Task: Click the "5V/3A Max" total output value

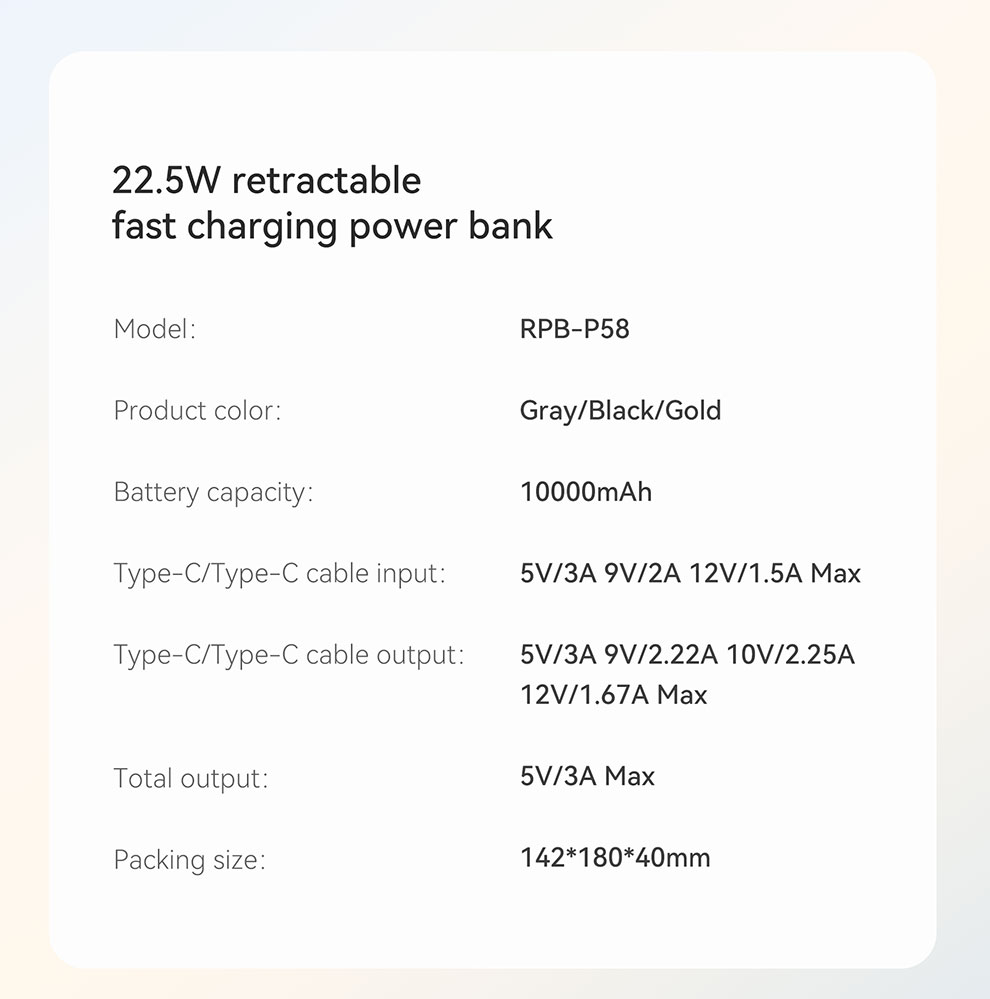Action: pyautogui.click(x=587, y=777)
